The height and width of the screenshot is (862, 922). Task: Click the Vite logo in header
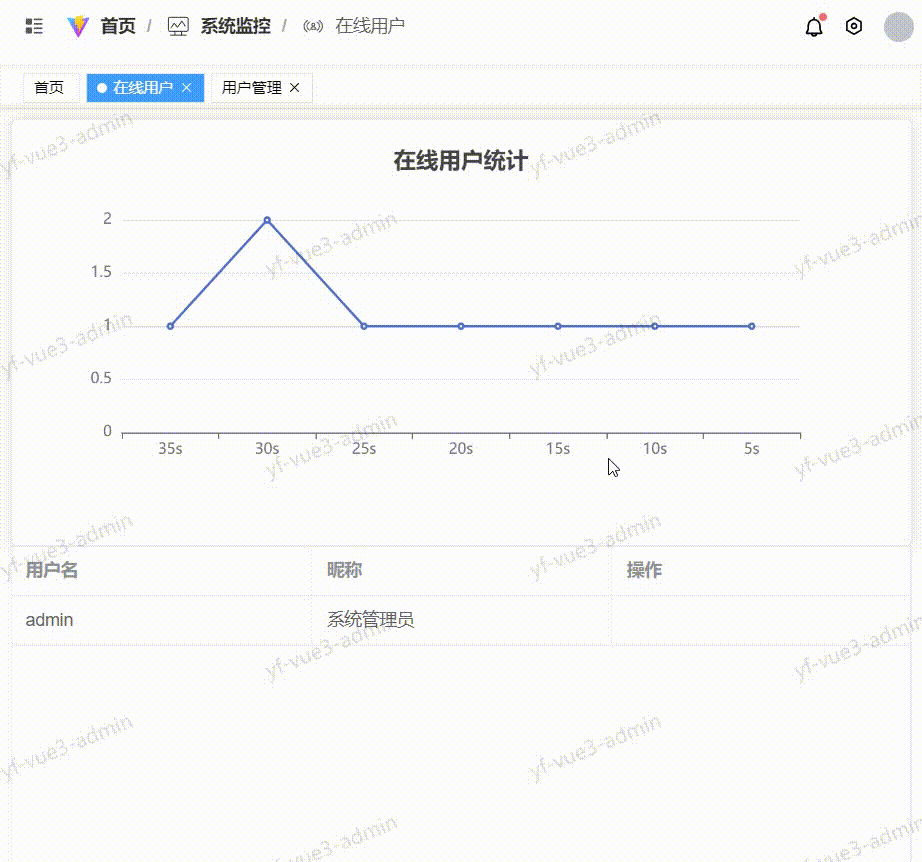(78, 26)
